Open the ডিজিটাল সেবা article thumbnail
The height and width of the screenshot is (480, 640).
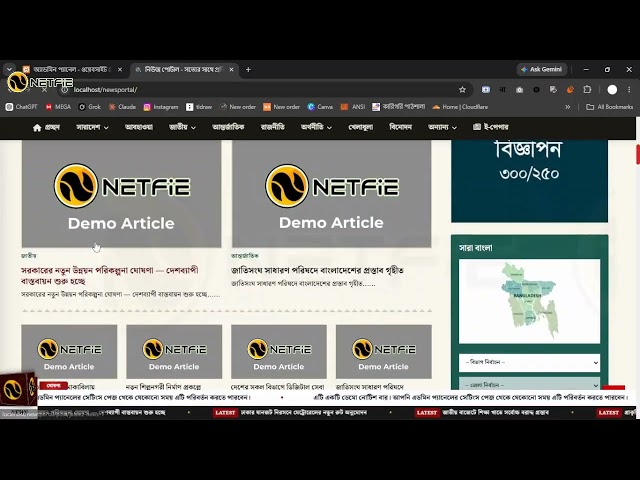(279, 352)
